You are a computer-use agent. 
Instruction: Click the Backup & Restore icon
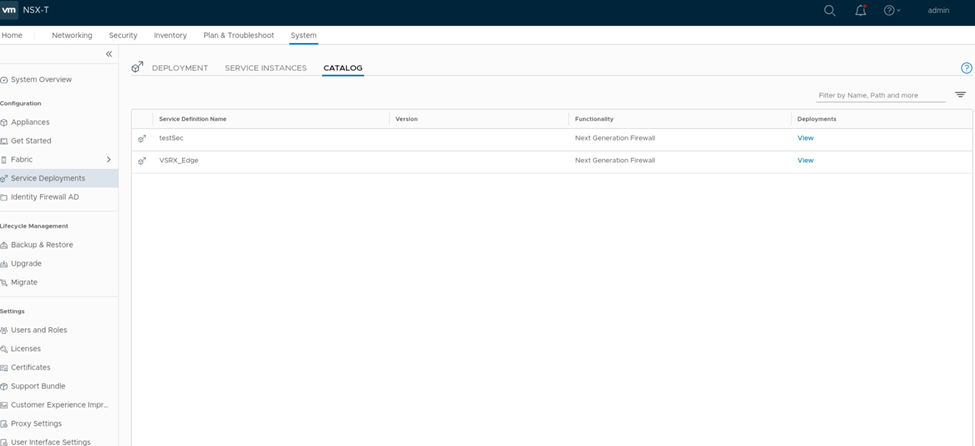(4, 245)
